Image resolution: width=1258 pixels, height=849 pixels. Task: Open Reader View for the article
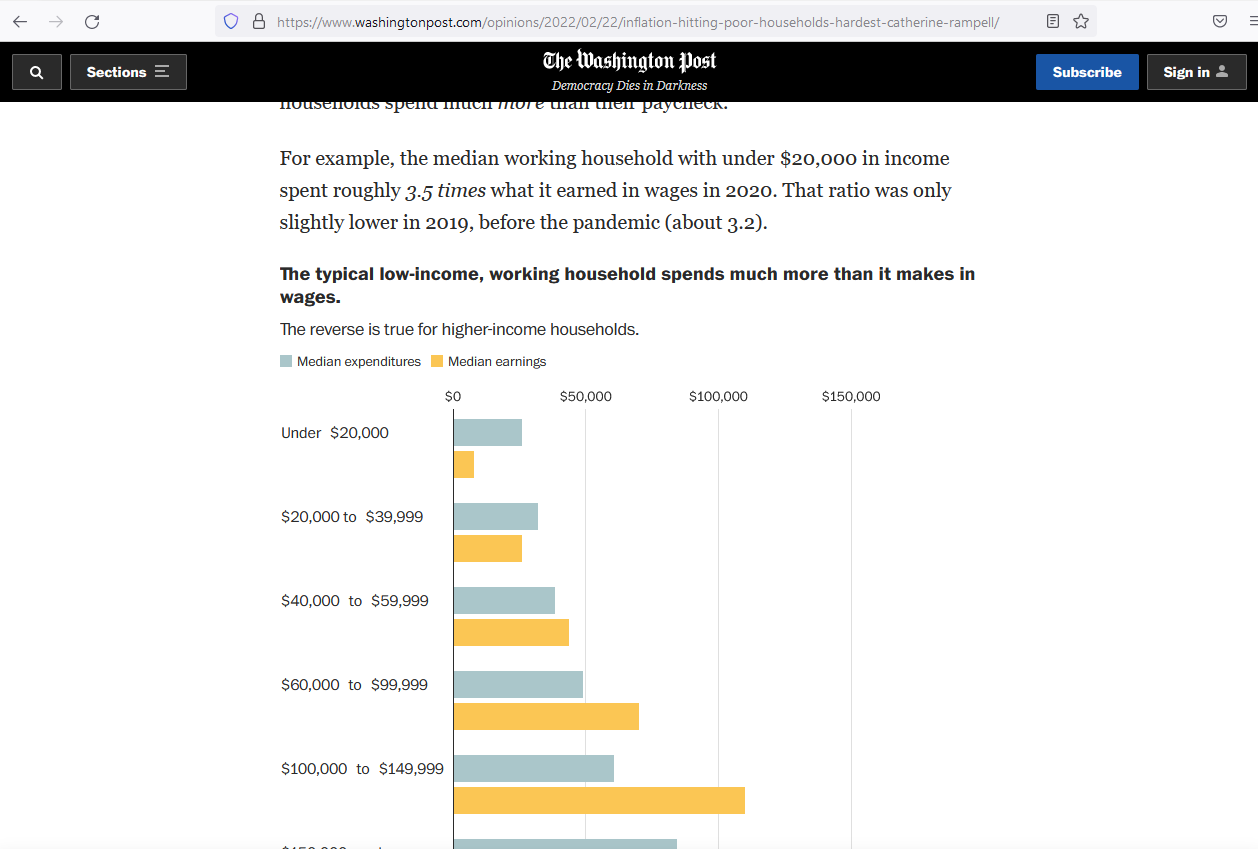tap(1052, 20)
